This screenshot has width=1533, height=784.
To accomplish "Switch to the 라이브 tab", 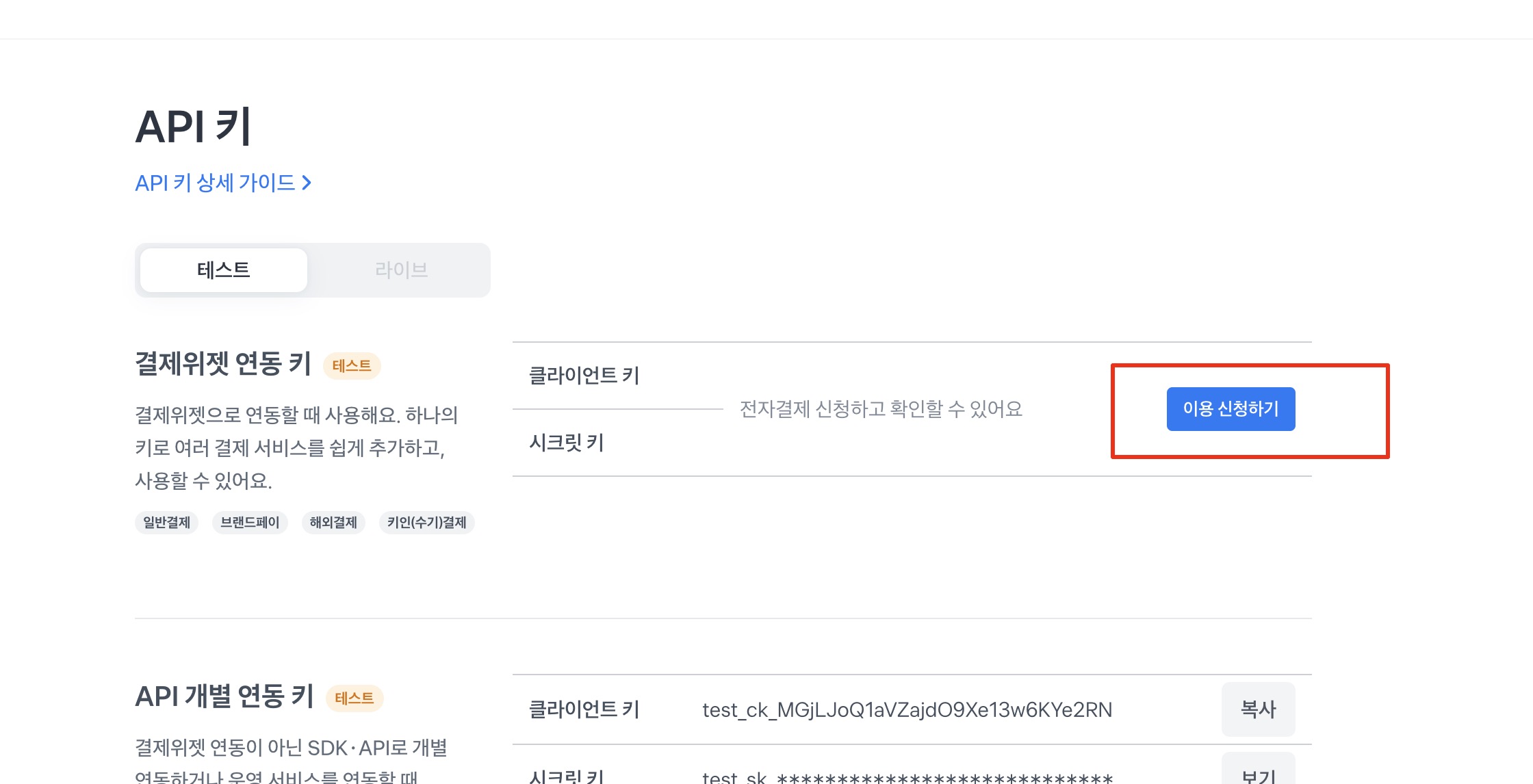I will coord(401,270).
